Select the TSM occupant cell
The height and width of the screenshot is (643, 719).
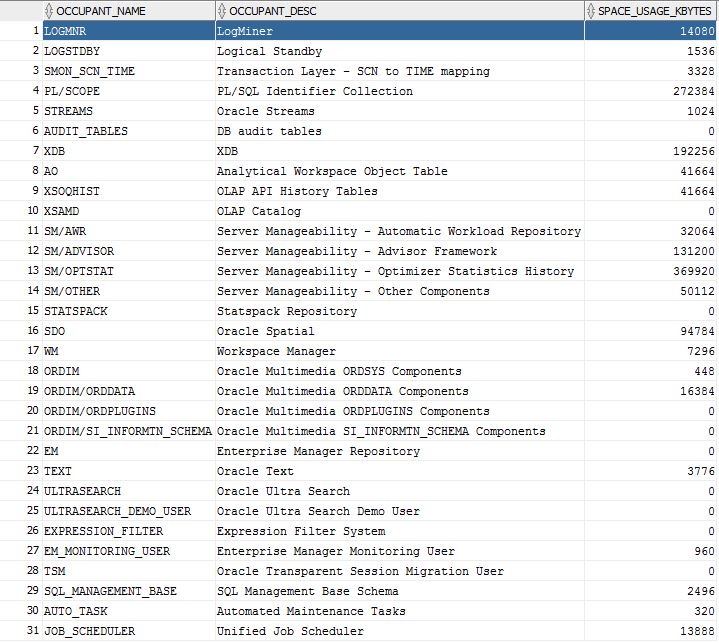click(x=129, y=571)
